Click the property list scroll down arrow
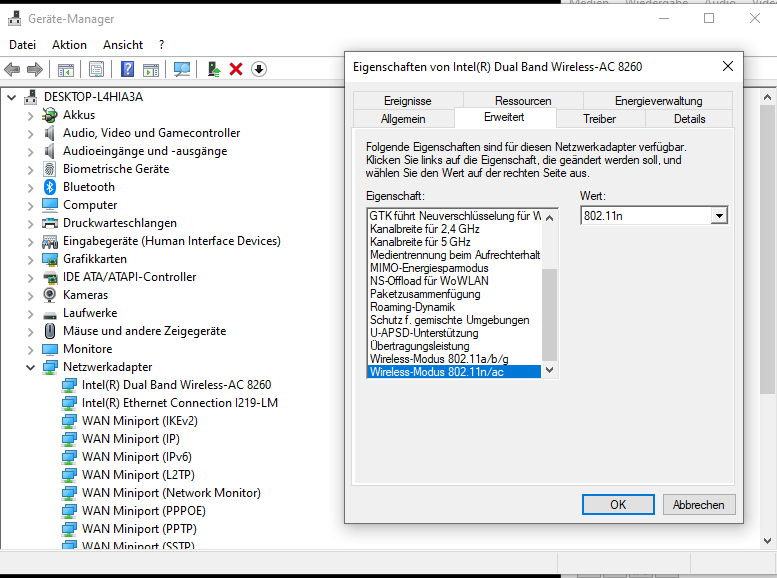The width and height of the screenshot is (777, 578). click(550, 370)
